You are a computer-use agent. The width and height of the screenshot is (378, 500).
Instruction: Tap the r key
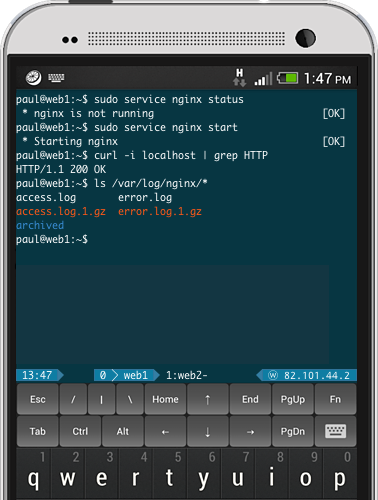tap(136, 474)
